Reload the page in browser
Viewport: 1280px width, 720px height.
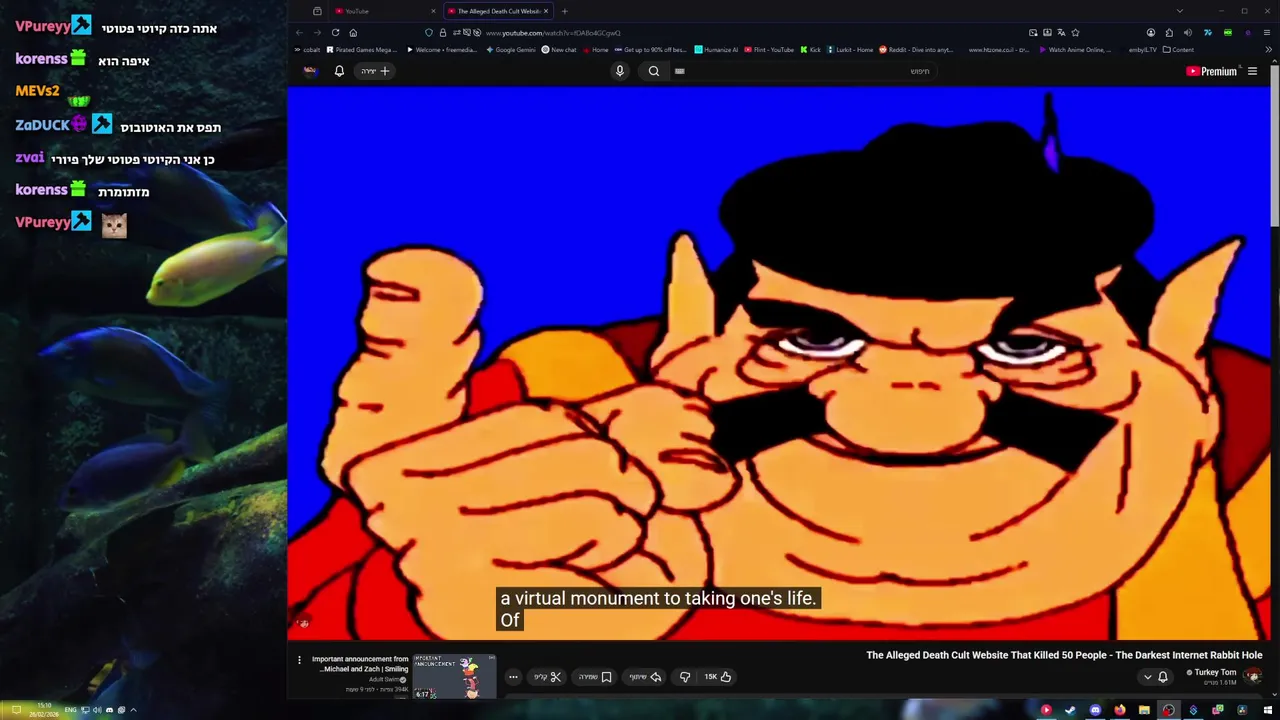pos(335,32)
